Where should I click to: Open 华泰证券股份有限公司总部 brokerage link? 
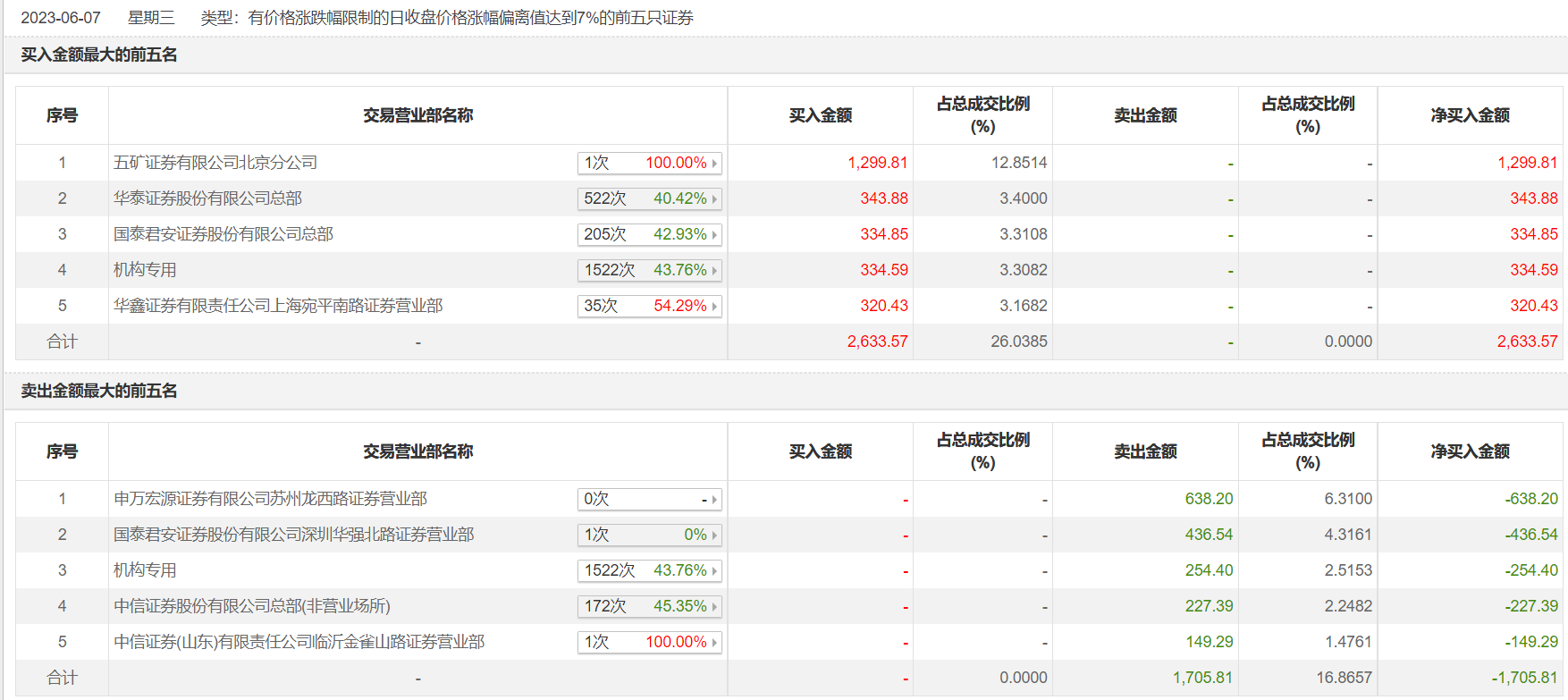(x=207, y=198)
